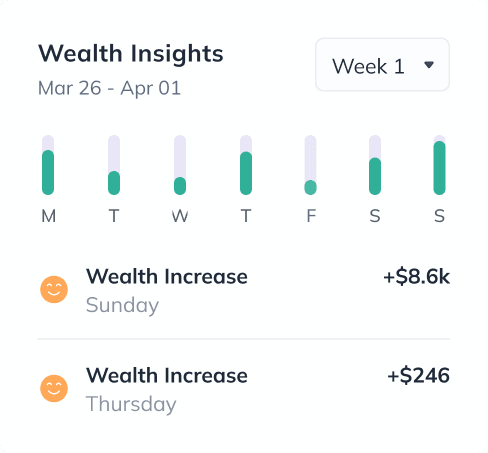488x453 pixels.
Task: Click the W day label
Action: click(180, 216)
